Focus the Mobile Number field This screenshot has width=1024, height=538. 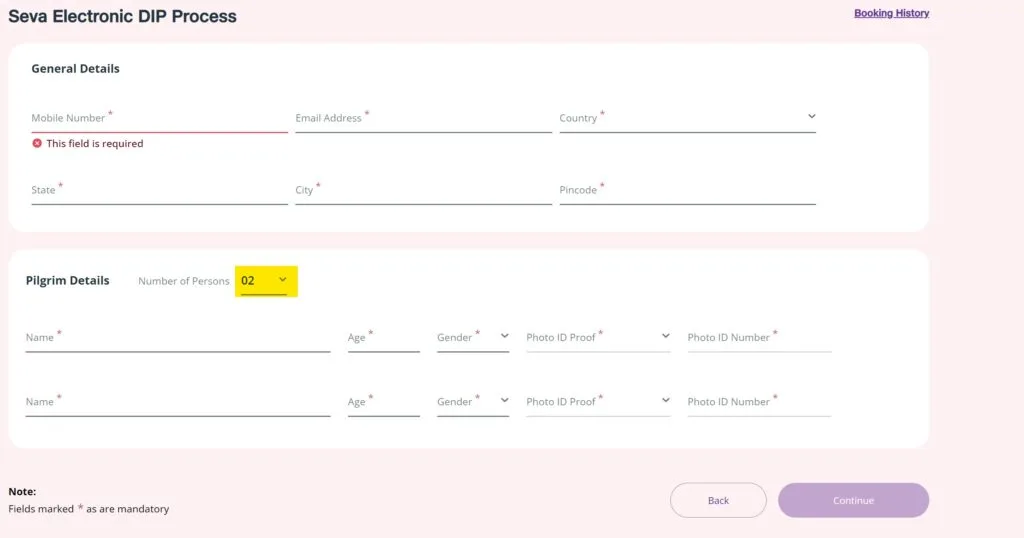pos(159,118)
